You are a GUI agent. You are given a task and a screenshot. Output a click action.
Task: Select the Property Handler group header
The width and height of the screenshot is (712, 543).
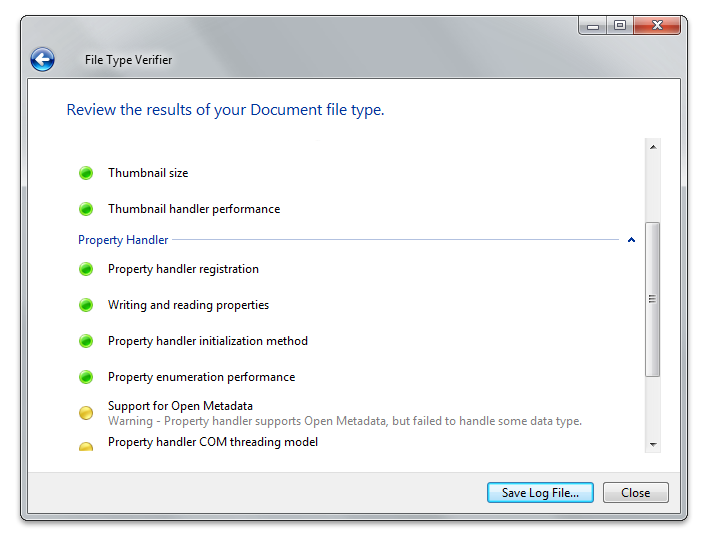pos(123,240)
